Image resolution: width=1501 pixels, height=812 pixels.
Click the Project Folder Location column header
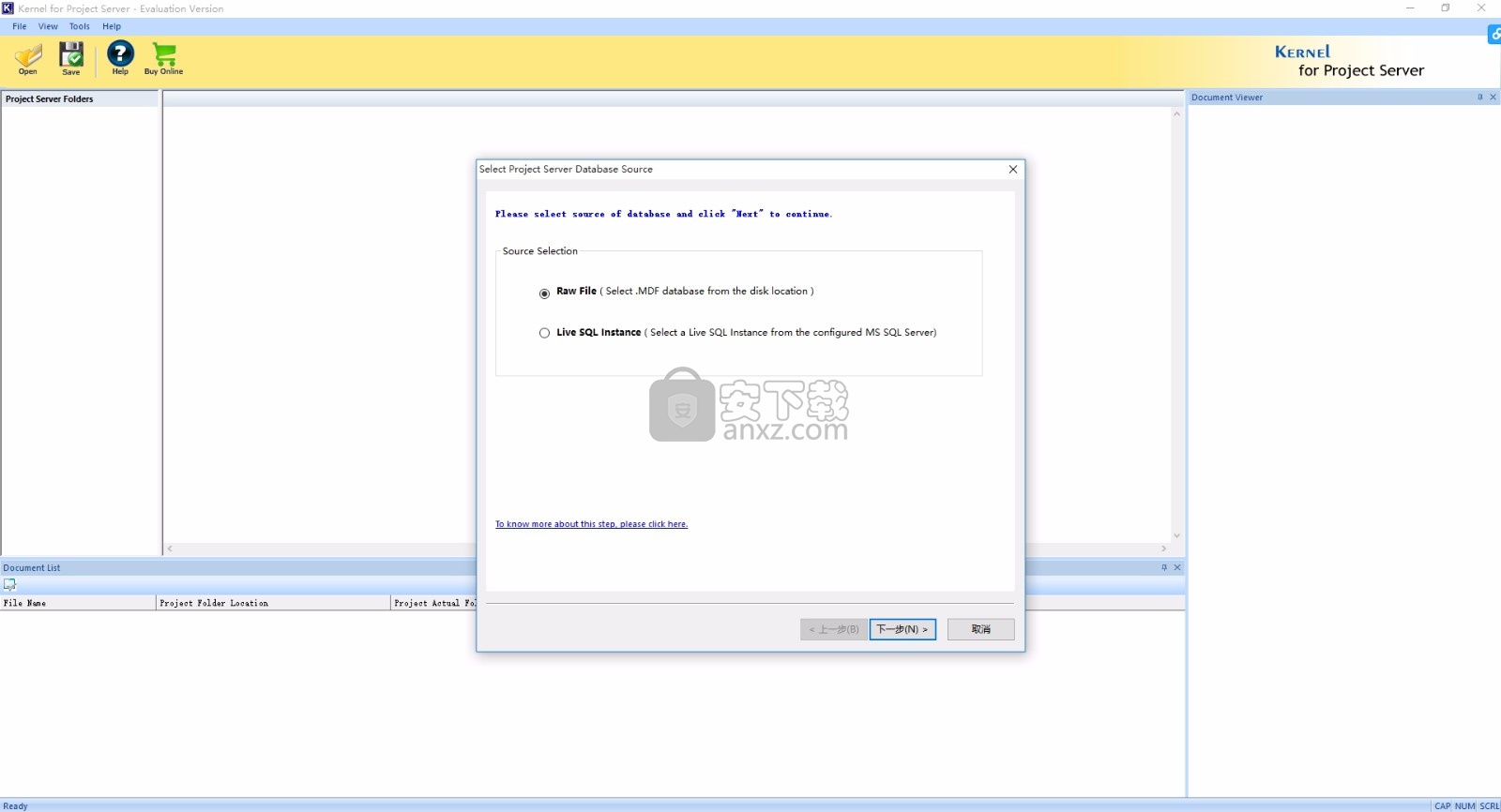tap(273, 603)
